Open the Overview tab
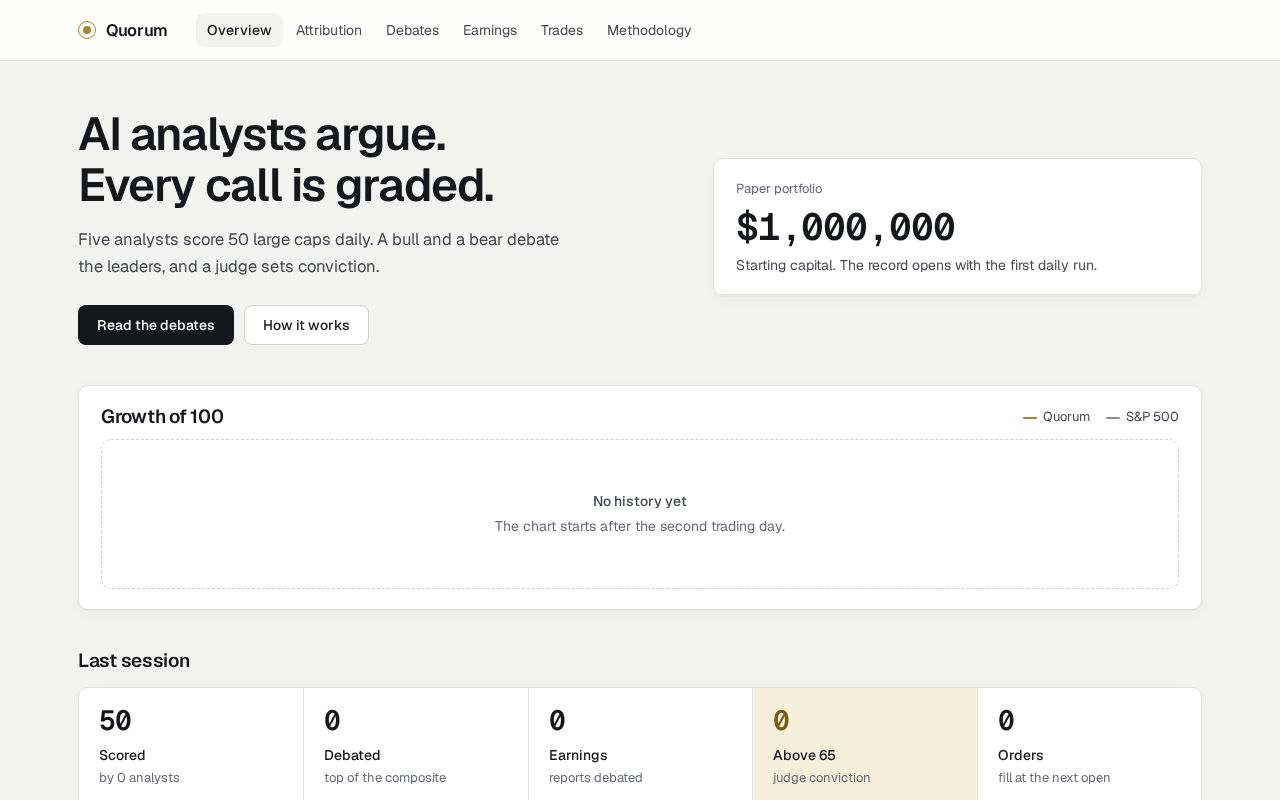The height and width of the screenshot is (800, 1280). [x=239, y=30]
